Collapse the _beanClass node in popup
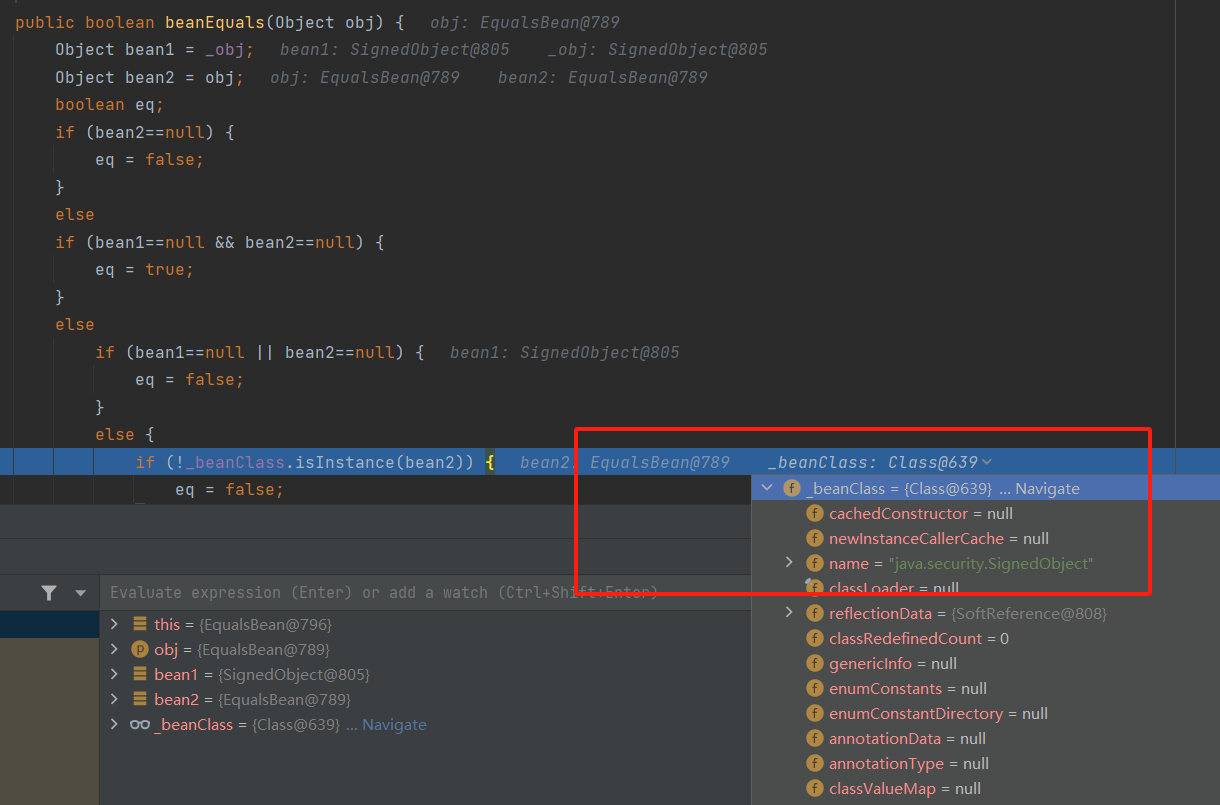This screenshot has width=1220, height=805. pos(767,489)
